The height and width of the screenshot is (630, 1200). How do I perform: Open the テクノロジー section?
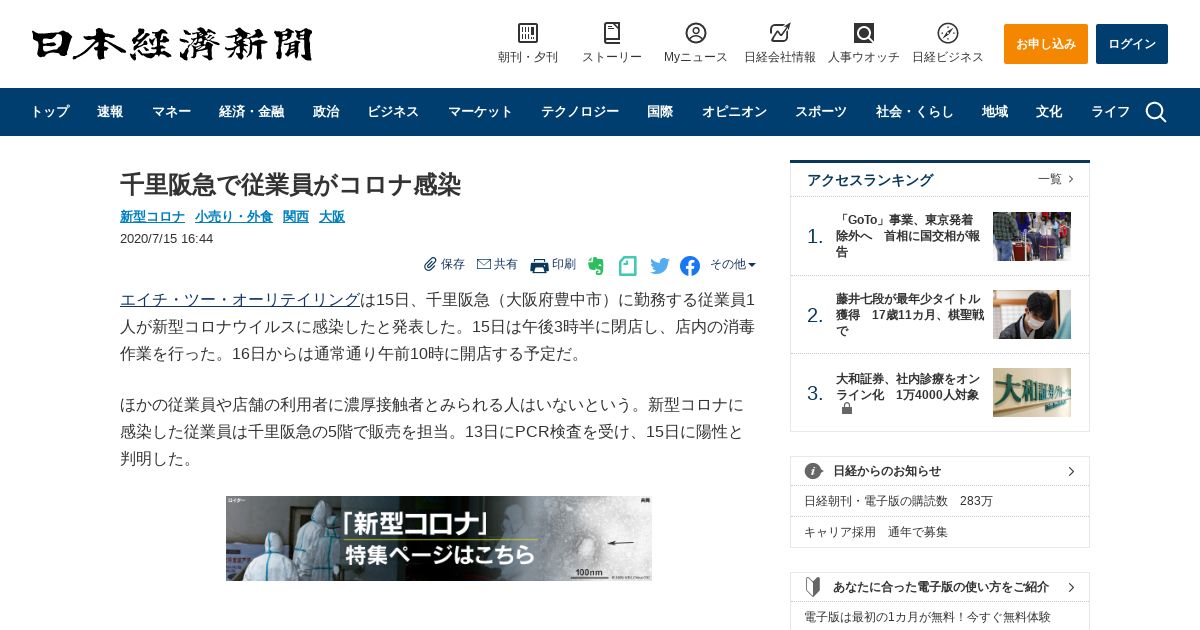[580, 112]
